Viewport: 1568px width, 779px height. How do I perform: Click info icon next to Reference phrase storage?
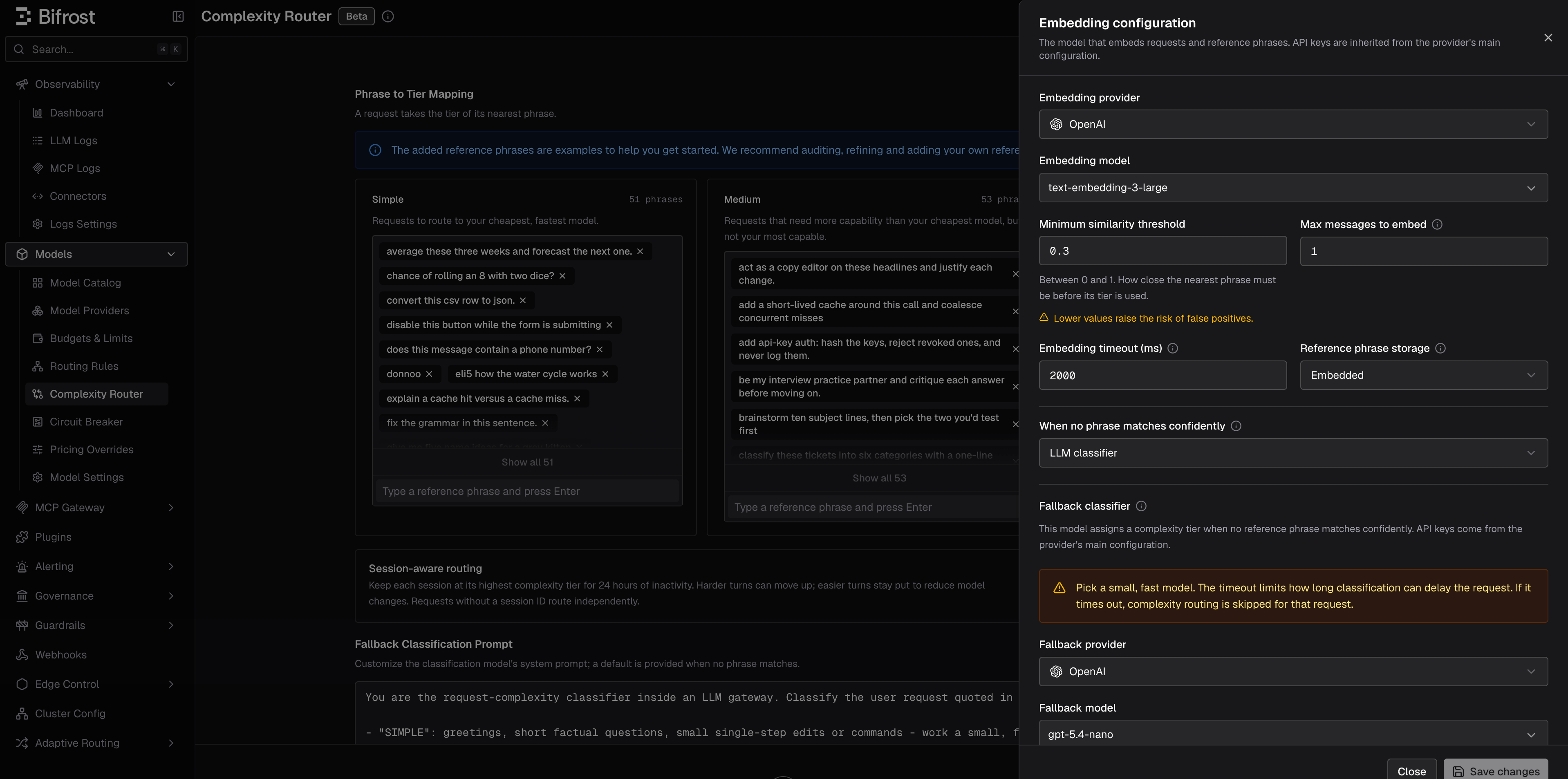(1440, 348)
